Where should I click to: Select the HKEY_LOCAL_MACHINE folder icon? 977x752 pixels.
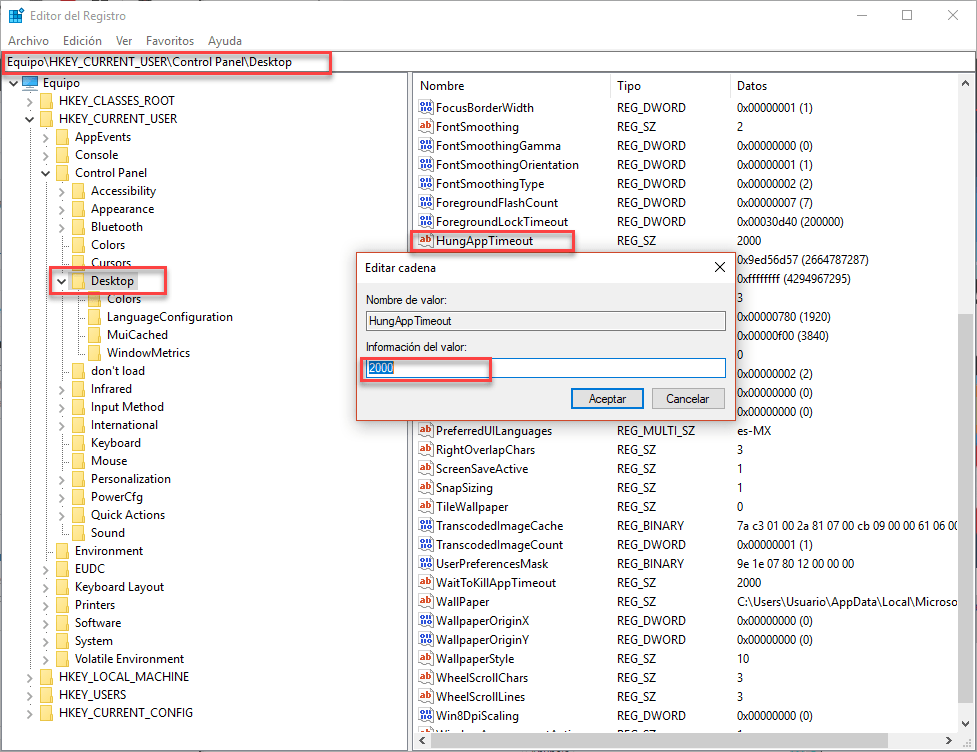46,677
